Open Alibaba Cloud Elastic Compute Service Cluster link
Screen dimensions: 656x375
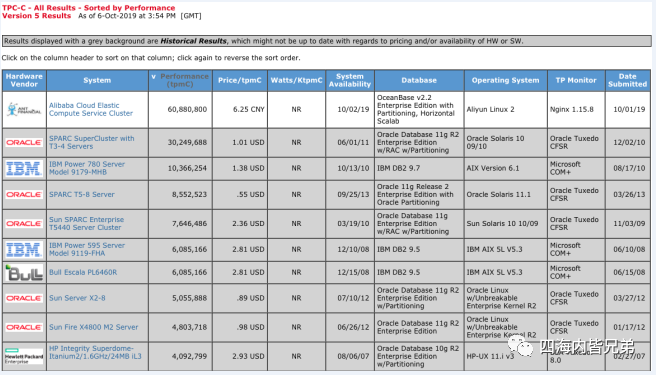click(91, 110)
